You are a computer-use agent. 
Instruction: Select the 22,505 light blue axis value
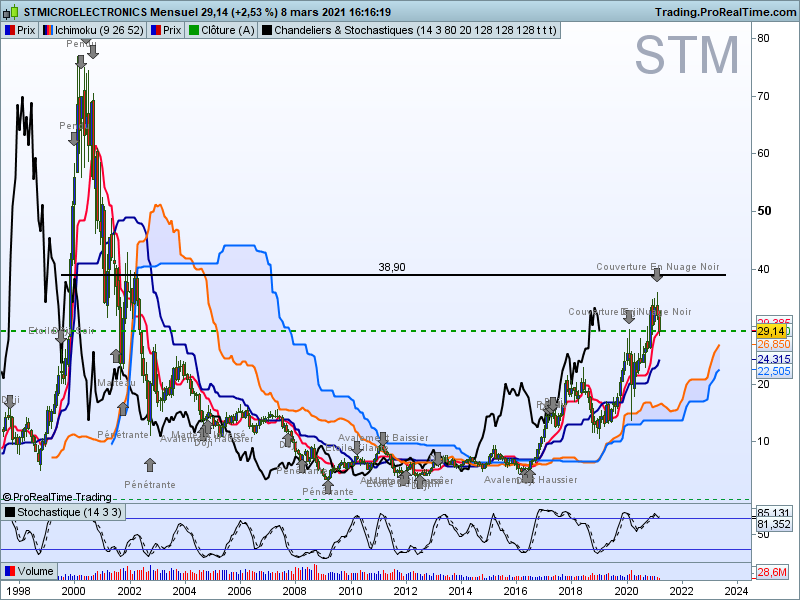tap(773, 371)
